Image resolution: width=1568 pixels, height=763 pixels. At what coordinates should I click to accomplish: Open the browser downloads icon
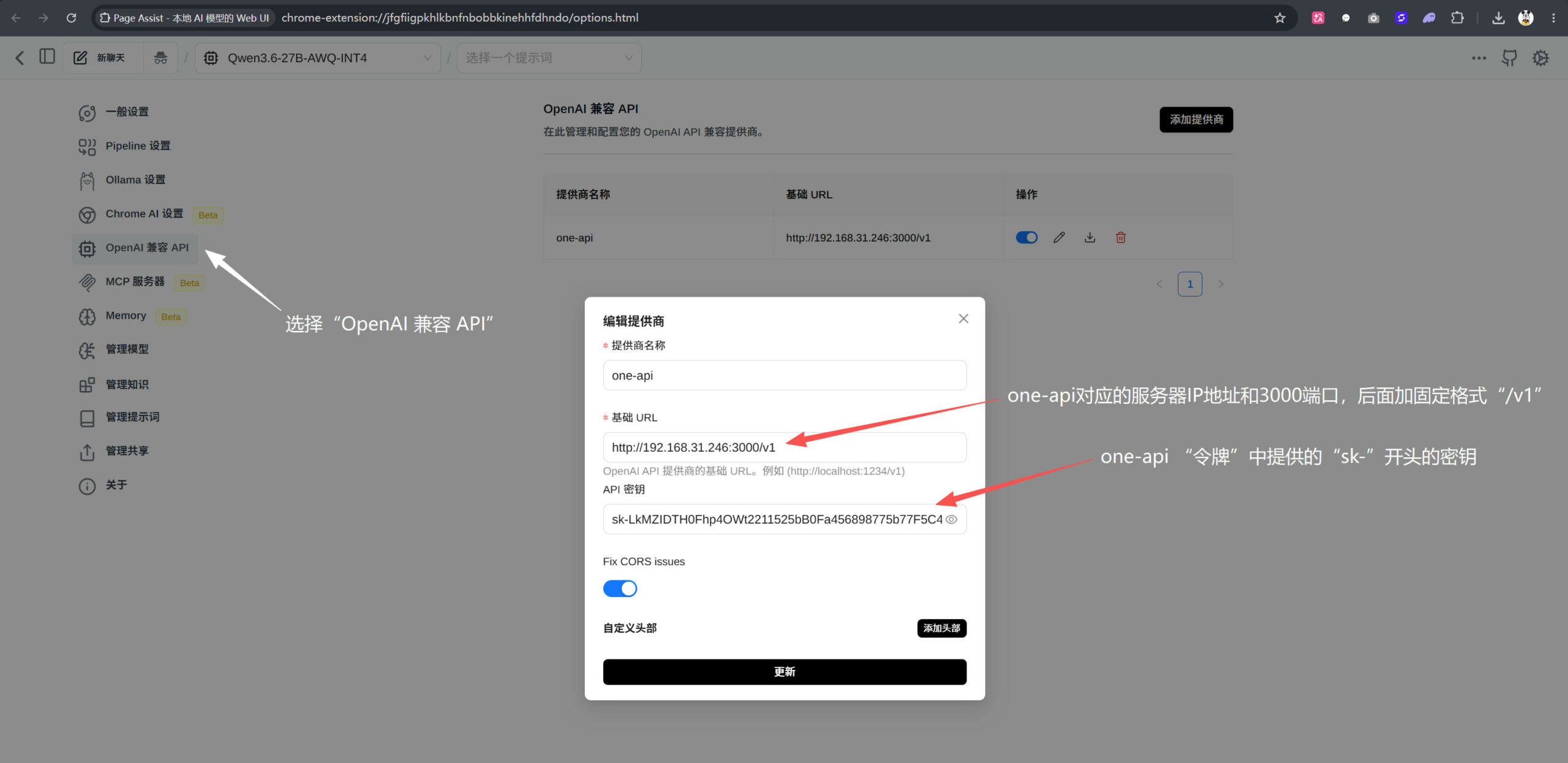(1498, 18)
